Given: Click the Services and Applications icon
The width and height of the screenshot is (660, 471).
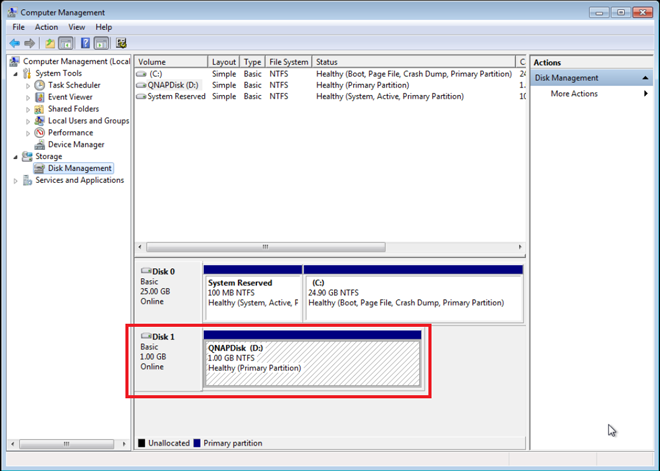Looking at the screenshot, I should tap(27, 180).
